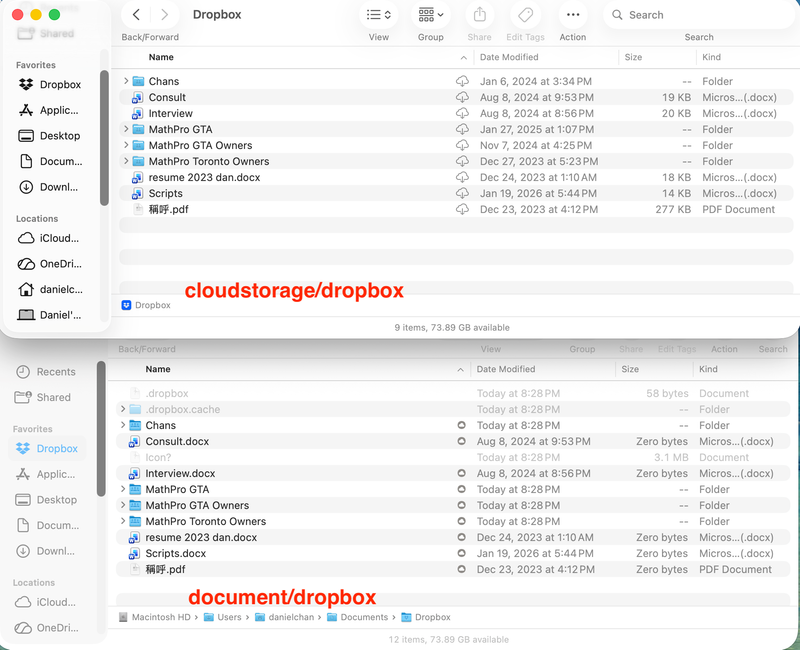Image resolution: width=800 pixels, height=650 pixels.
Task: Click the Share toolbar icon
Action: point(480,15)
